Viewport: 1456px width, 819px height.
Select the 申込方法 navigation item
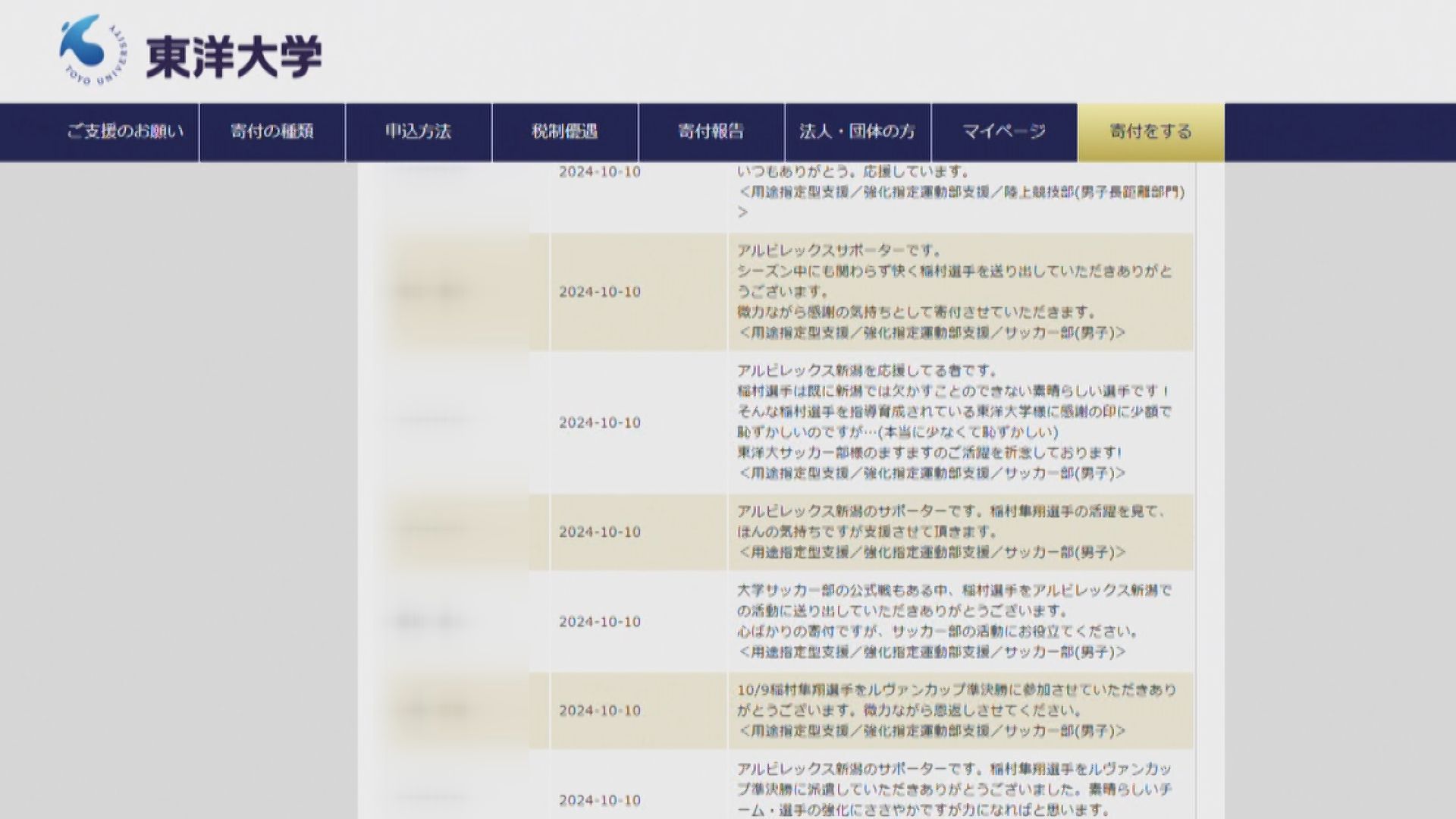coord(418,132)
